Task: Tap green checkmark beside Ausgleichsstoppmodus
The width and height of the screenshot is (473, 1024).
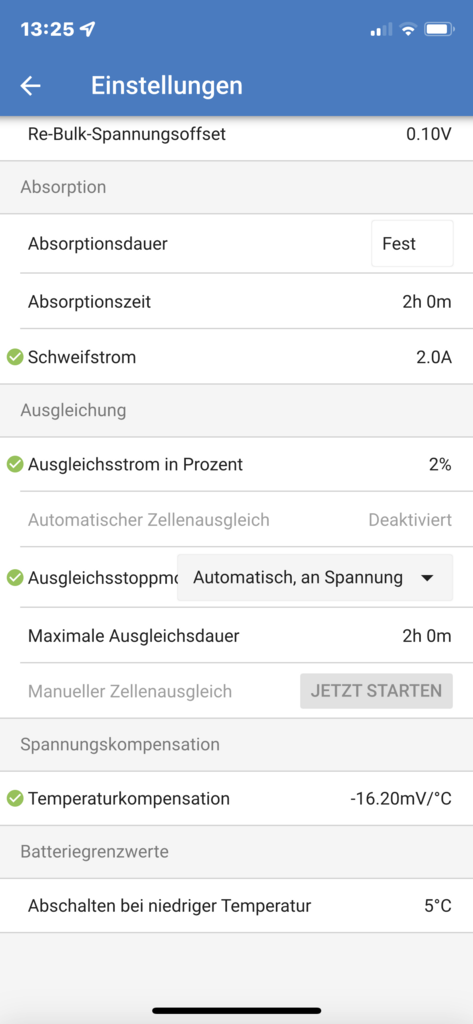Action: click(x=14, y=578)
